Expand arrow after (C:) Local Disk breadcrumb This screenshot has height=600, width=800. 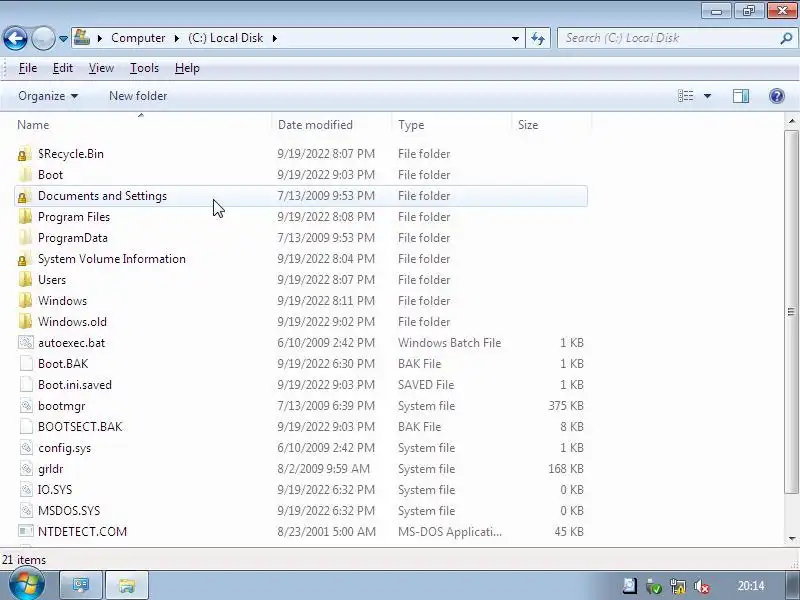tap(274, 38)
